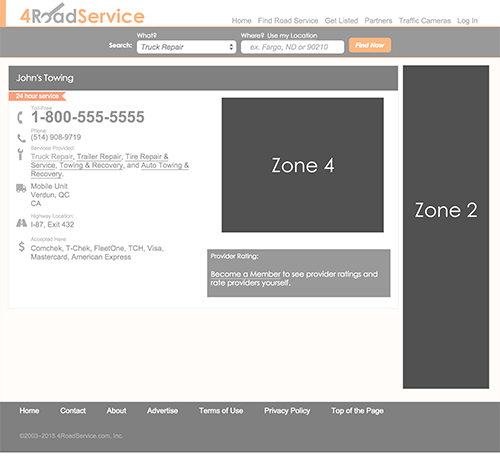Image resolution: width=500 pixels, height=468 pixels.
Task: Click the toll-free handset icon
Action: click(x=20, y=117)
